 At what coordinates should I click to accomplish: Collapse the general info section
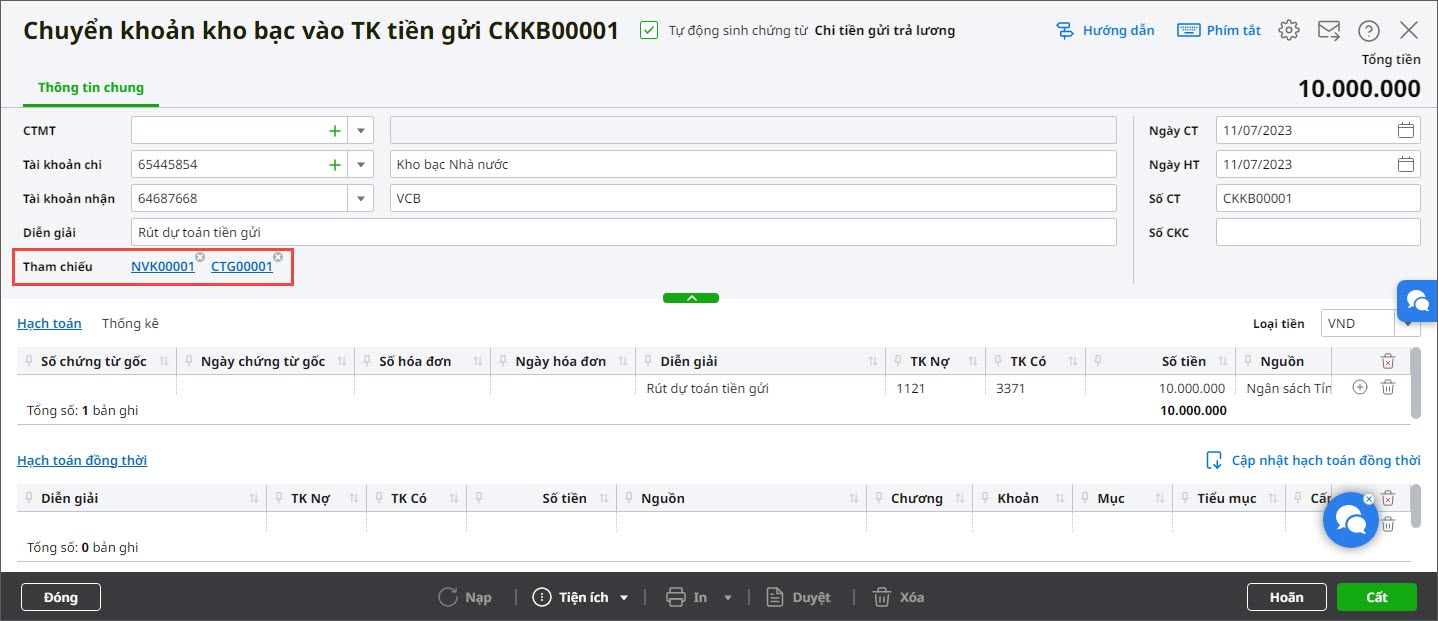tap(690, 298)
